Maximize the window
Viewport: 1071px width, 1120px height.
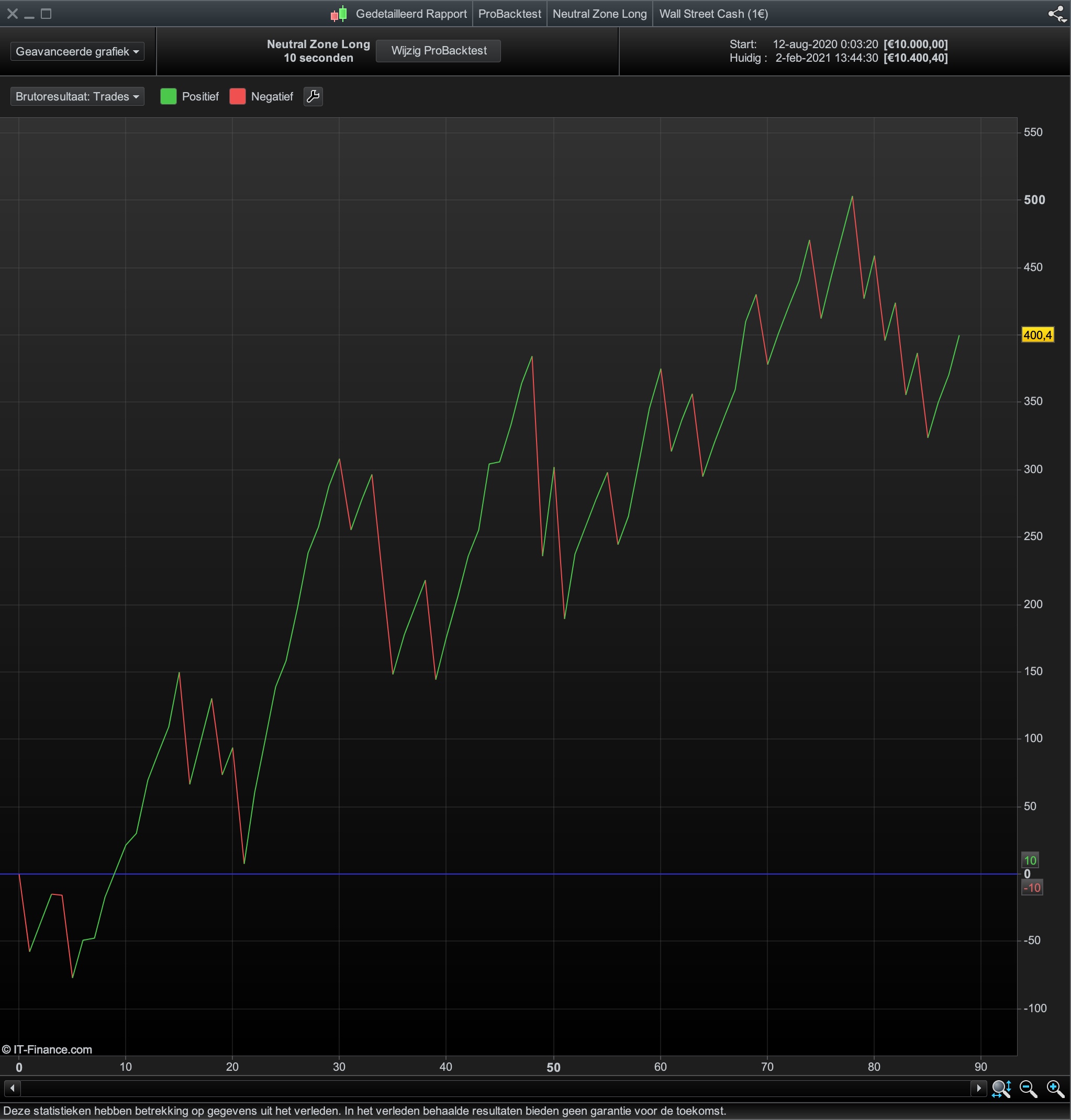tap(46, 14)
